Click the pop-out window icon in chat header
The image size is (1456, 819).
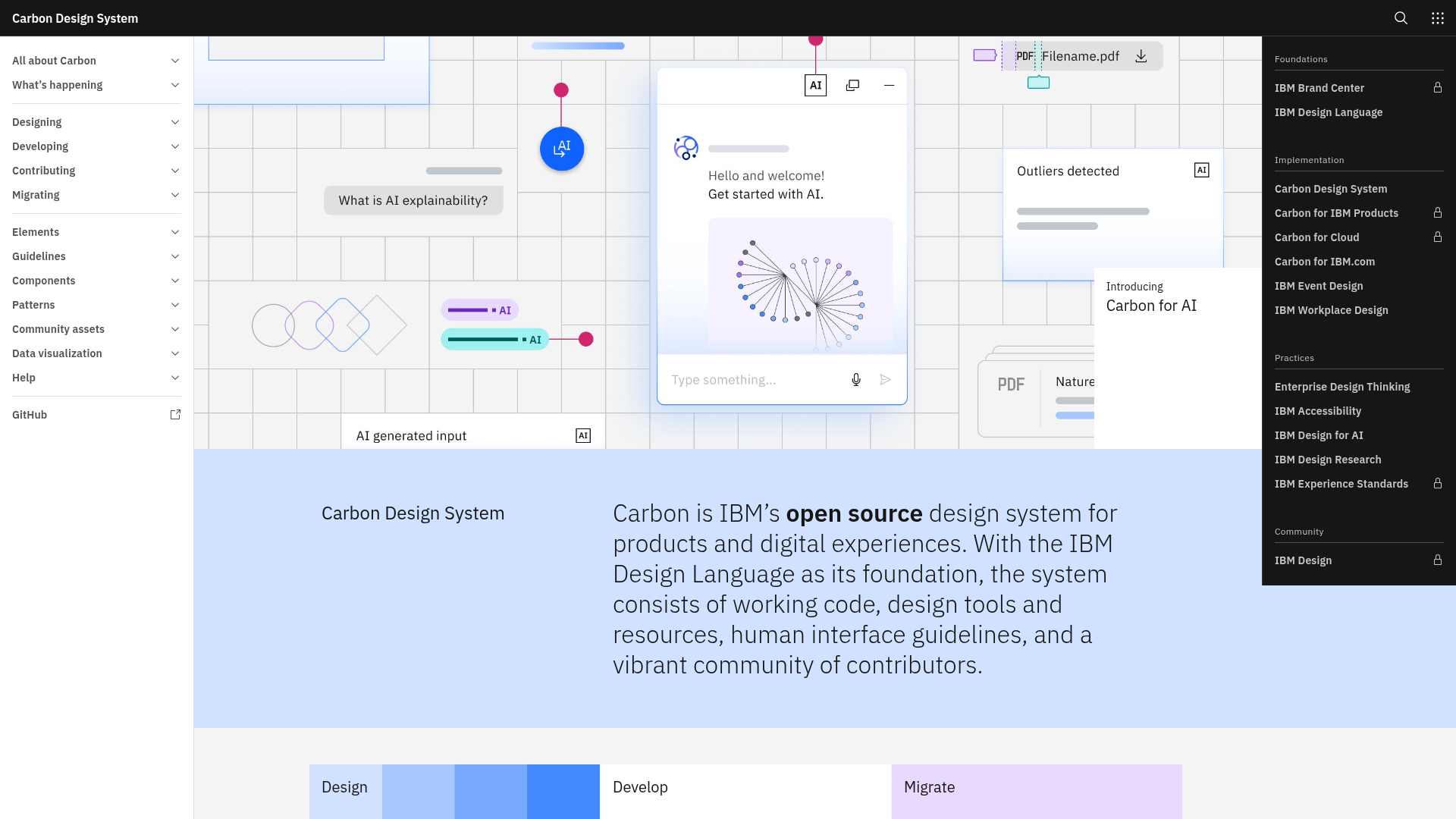pyautogui.click(x=852, y=86)
